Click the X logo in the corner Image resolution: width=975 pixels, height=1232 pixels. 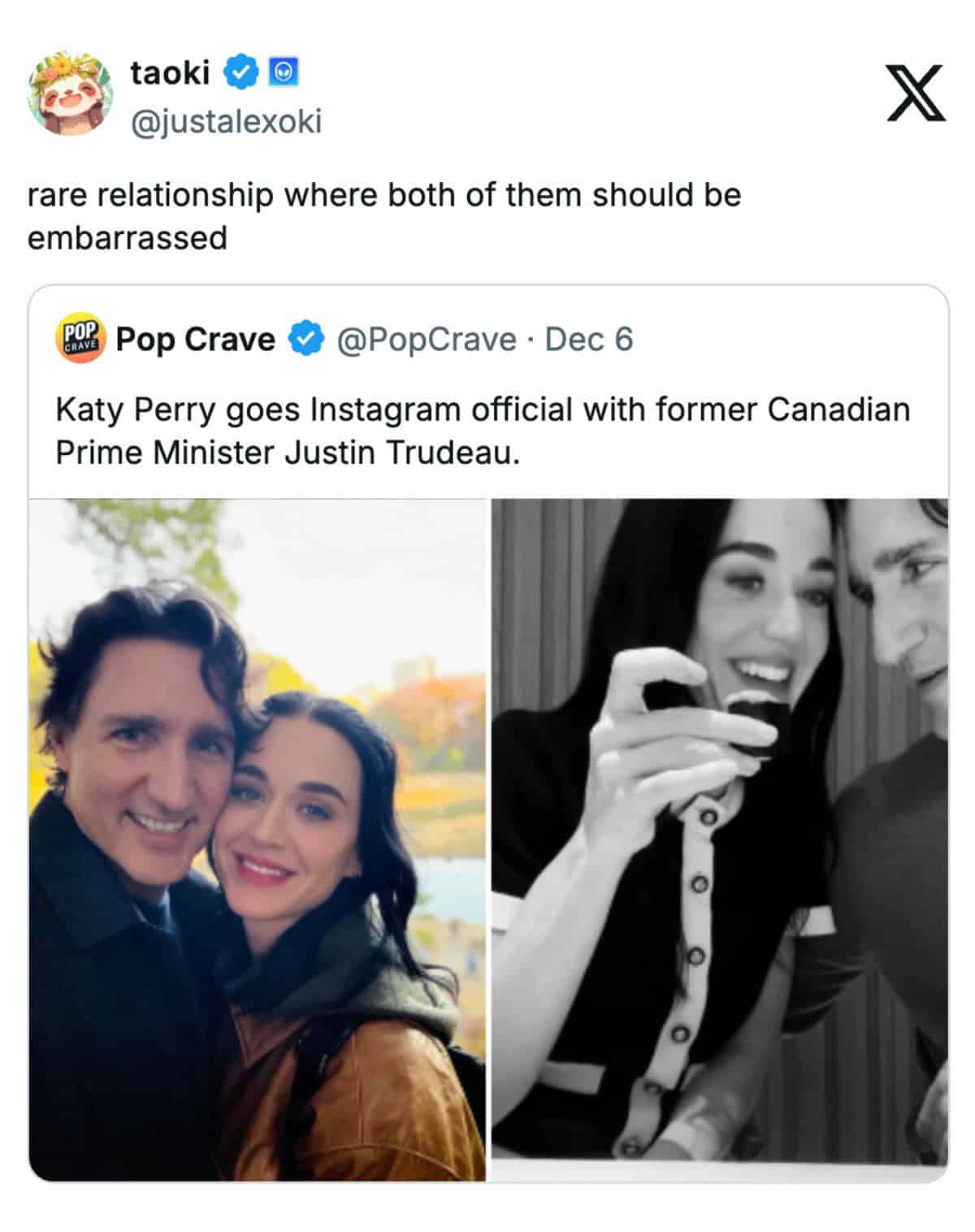click(x=916, y=93)
